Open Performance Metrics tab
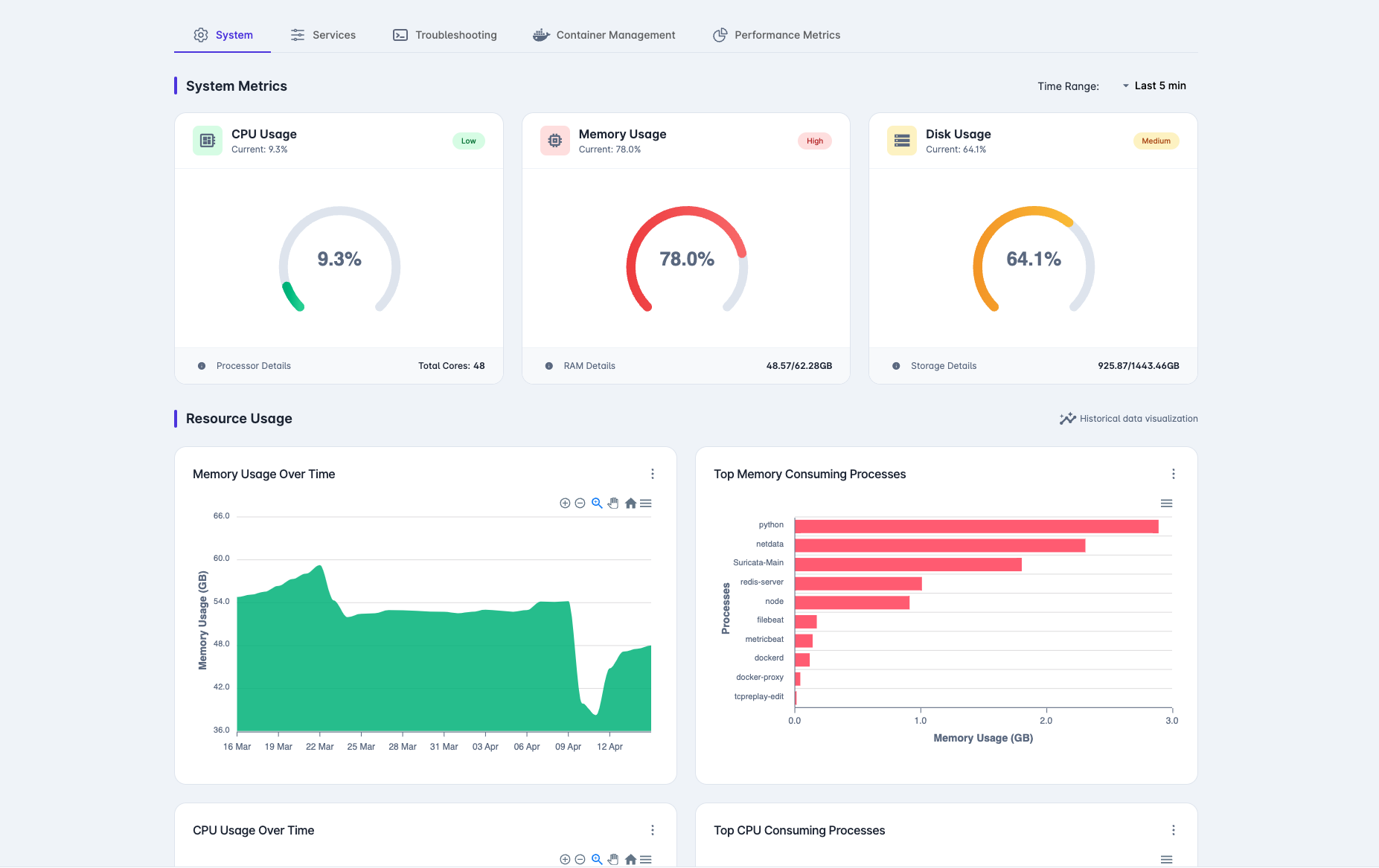 click(x=776, y=35)
